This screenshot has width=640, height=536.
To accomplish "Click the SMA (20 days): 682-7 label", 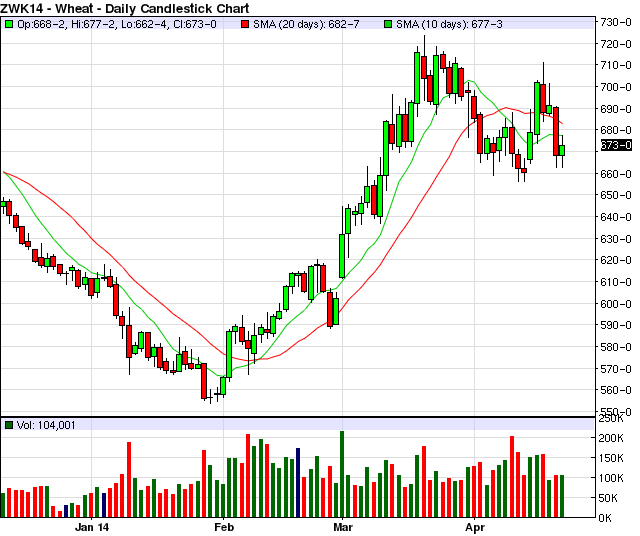I will point(306,24).
